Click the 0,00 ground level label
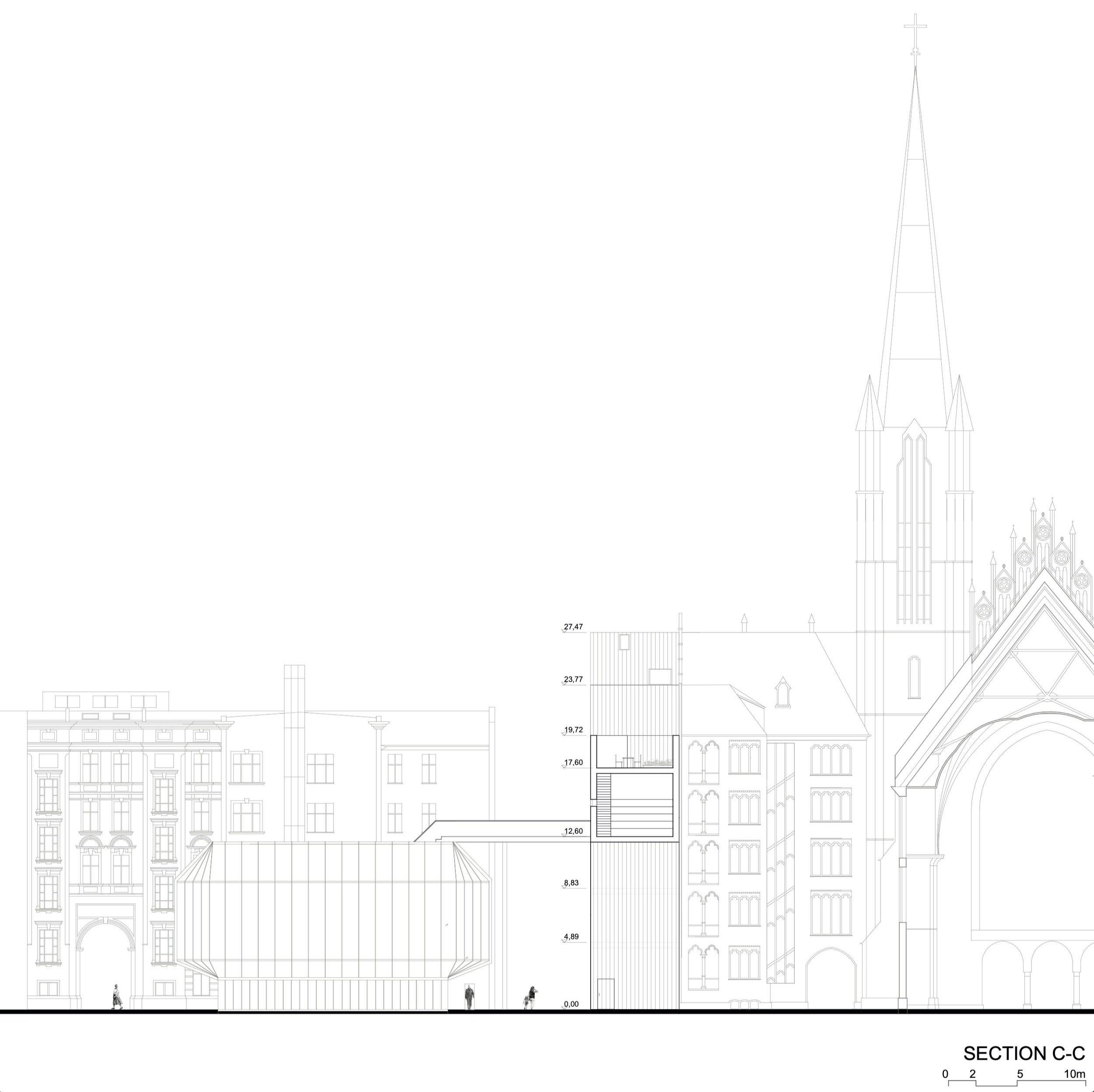Viewport: 1094px width, 1092px height. click(572, 1004)
